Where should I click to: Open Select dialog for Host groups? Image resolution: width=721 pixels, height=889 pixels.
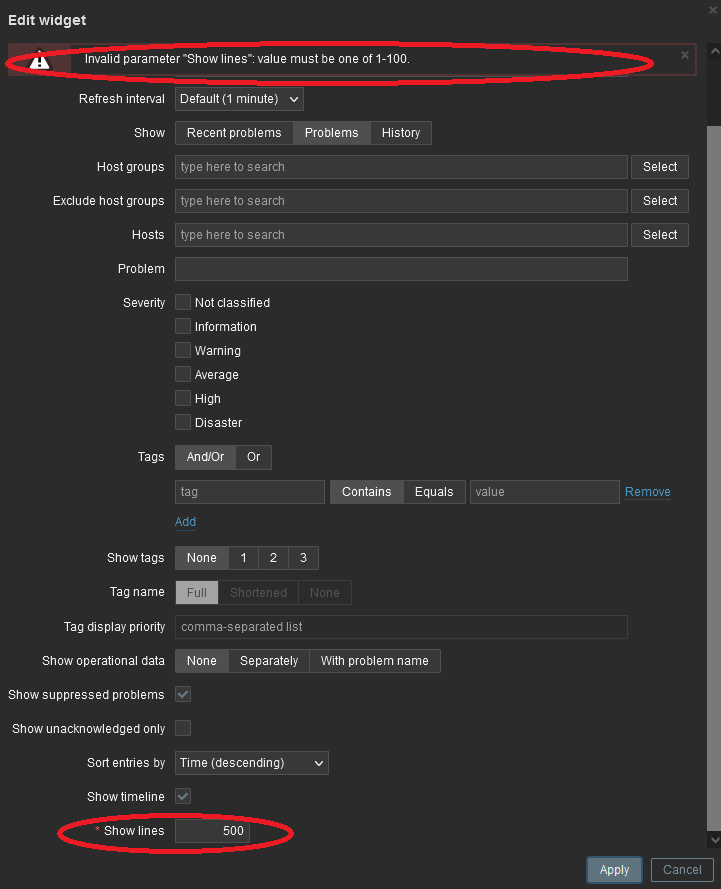click(x=659, y=167)
